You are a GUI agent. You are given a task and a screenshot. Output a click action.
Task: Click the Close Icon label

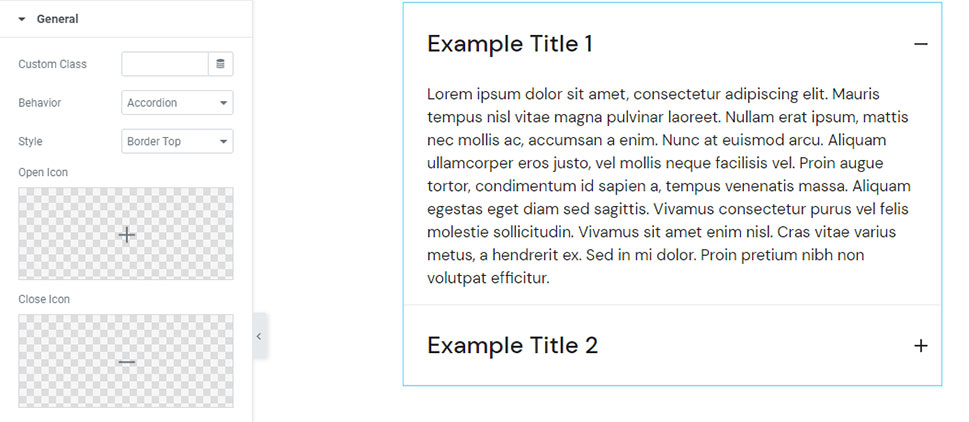coord(44,299)
